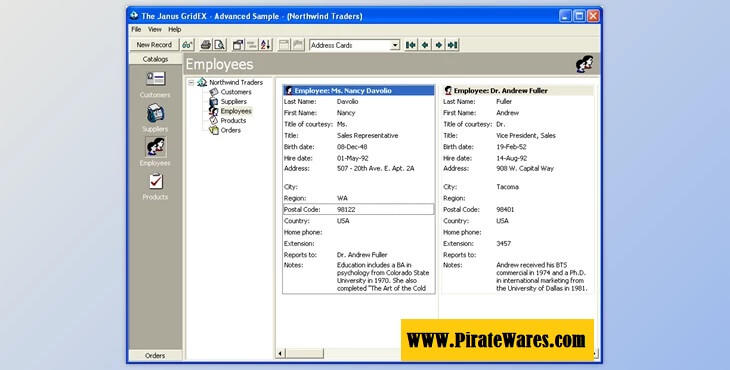Click address 908 W. Capital Way
Viewport: 730px width, 370px height.
tap(525, 168)
